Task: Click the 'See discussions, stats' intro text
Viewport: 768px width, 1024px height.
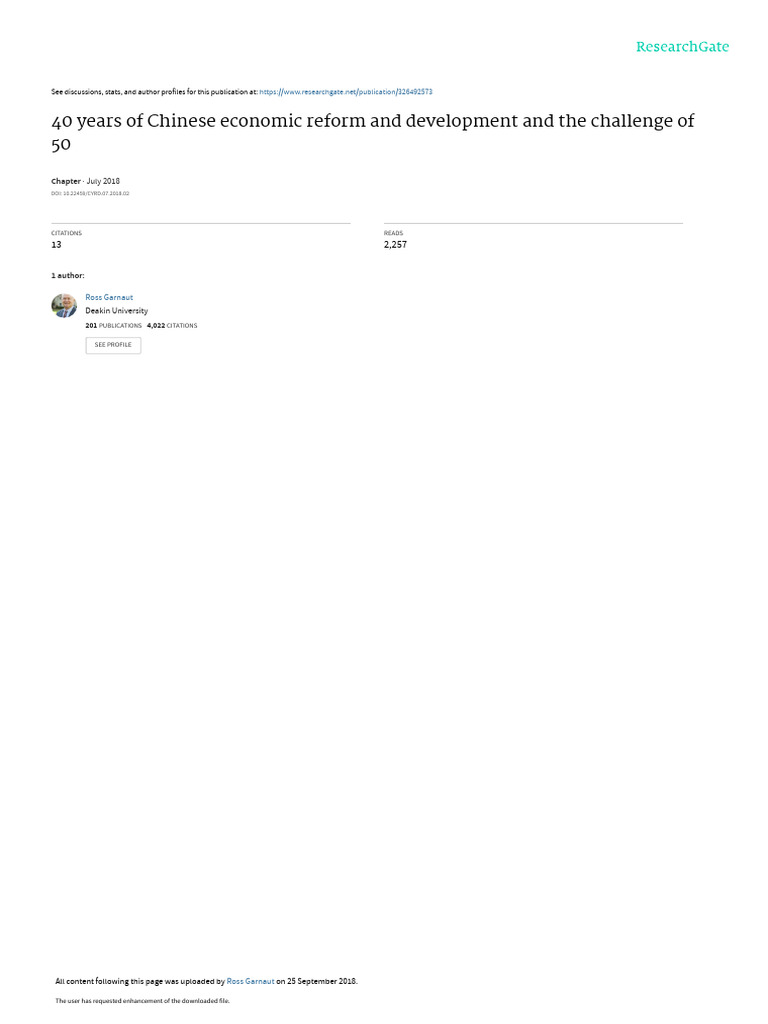Action: pyautogui.click(x=154, y=92)
